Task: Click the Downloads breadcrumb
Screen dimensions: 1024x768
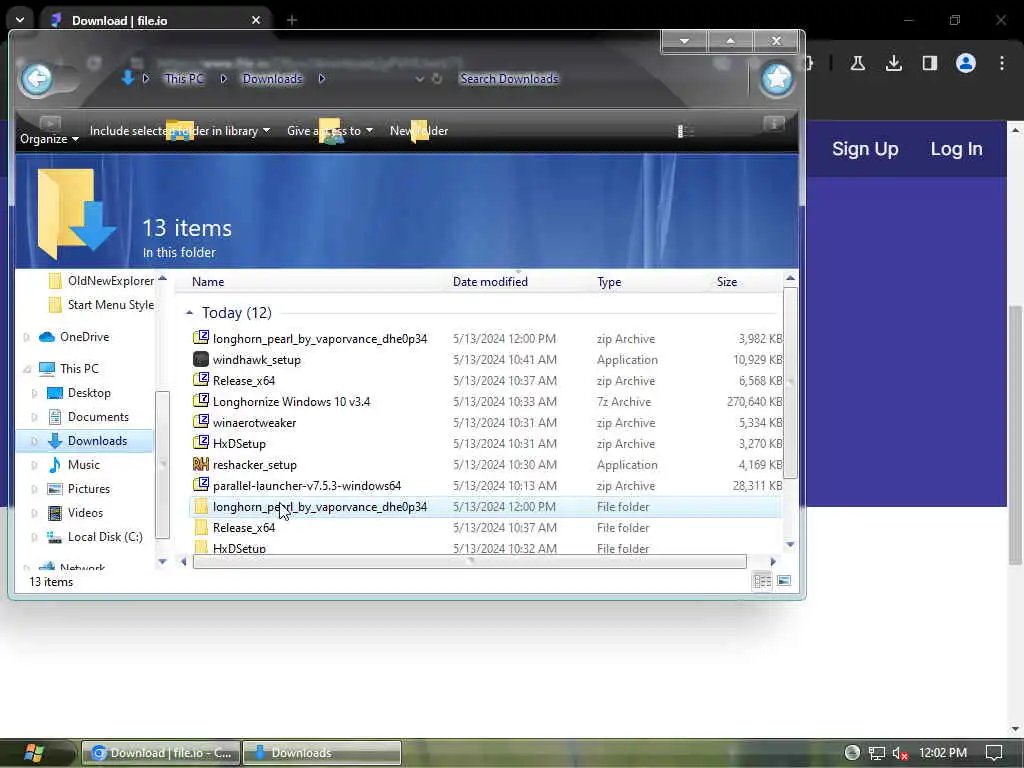Action: 272,78
